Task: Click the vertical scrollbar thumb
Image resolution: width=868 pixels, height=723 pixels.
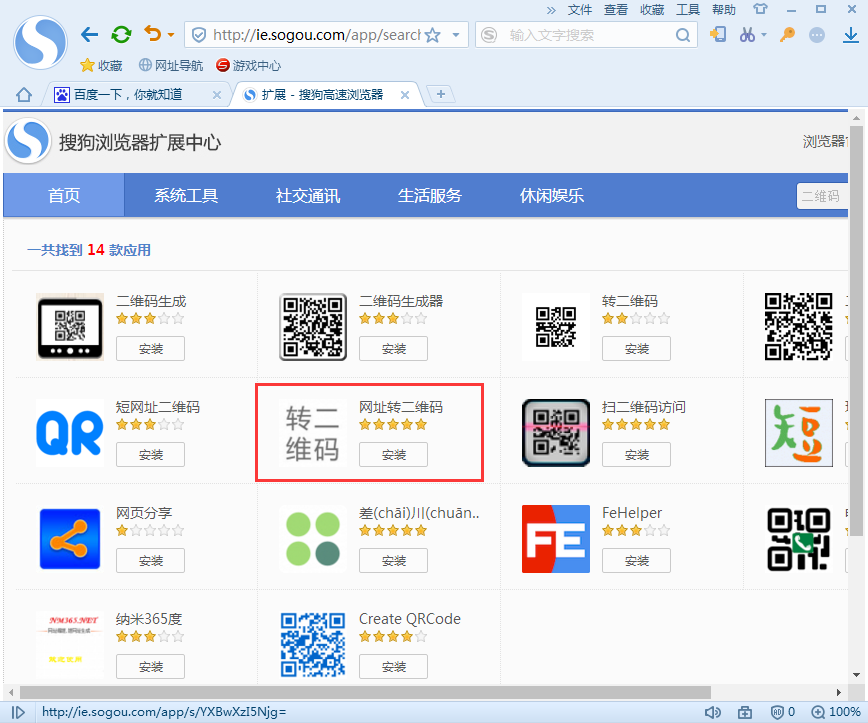Action: (x=856, y=330)
